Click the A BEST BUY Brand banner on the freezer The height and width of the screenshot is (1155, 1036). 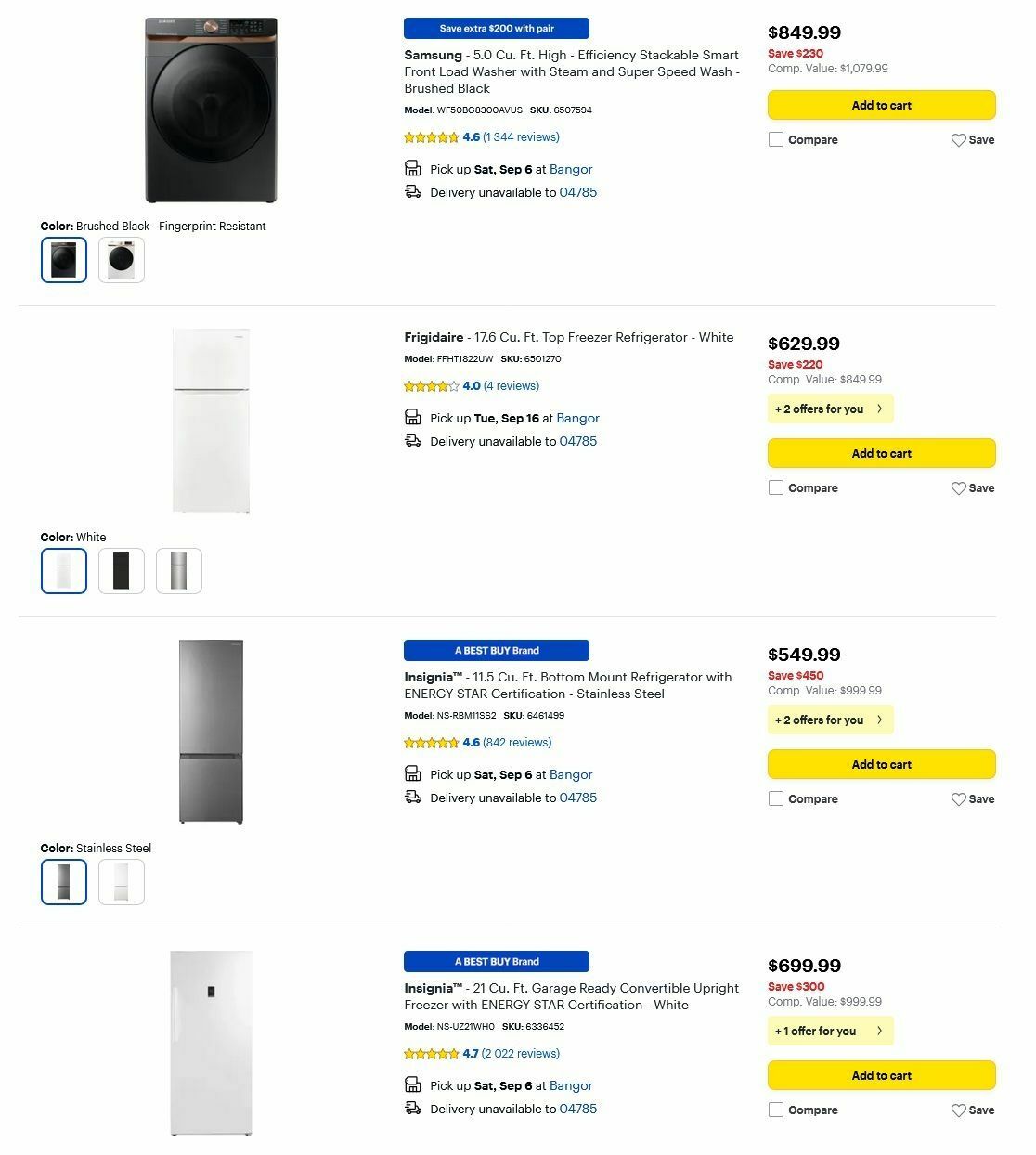(496, 961)
